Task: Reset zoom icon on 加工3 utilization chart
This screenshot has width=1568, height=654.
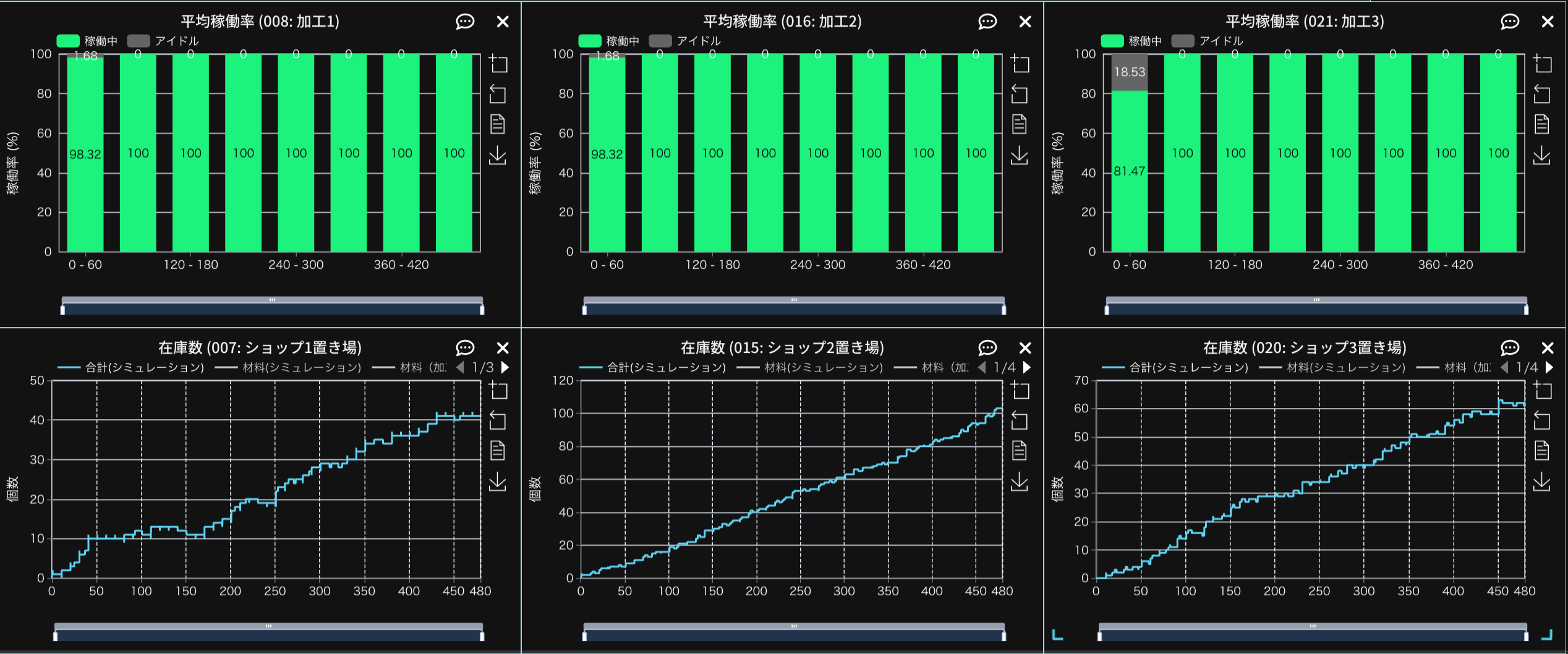Action: click(x=1542, y=94)
